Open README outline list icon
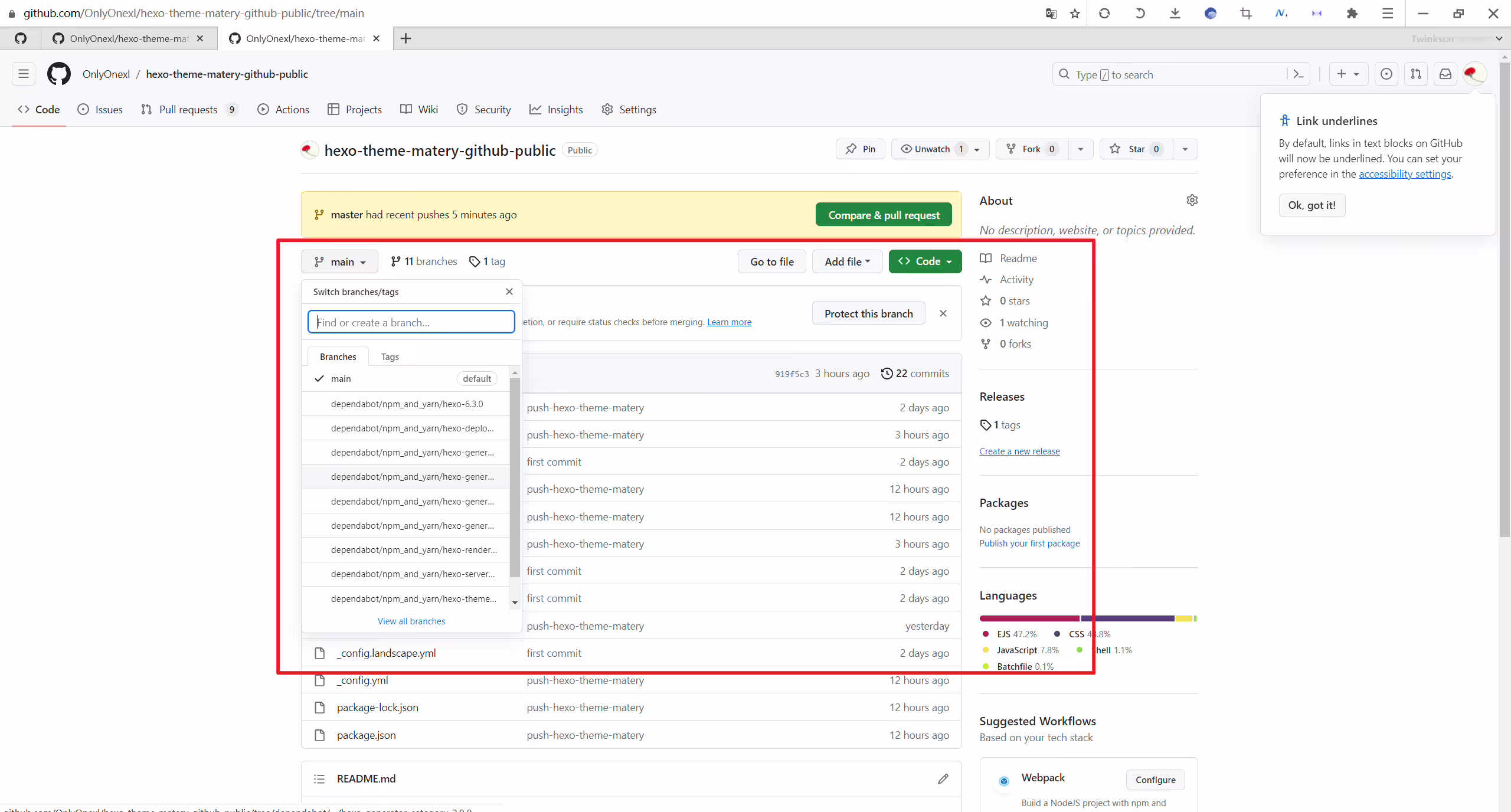 point(319,778)
